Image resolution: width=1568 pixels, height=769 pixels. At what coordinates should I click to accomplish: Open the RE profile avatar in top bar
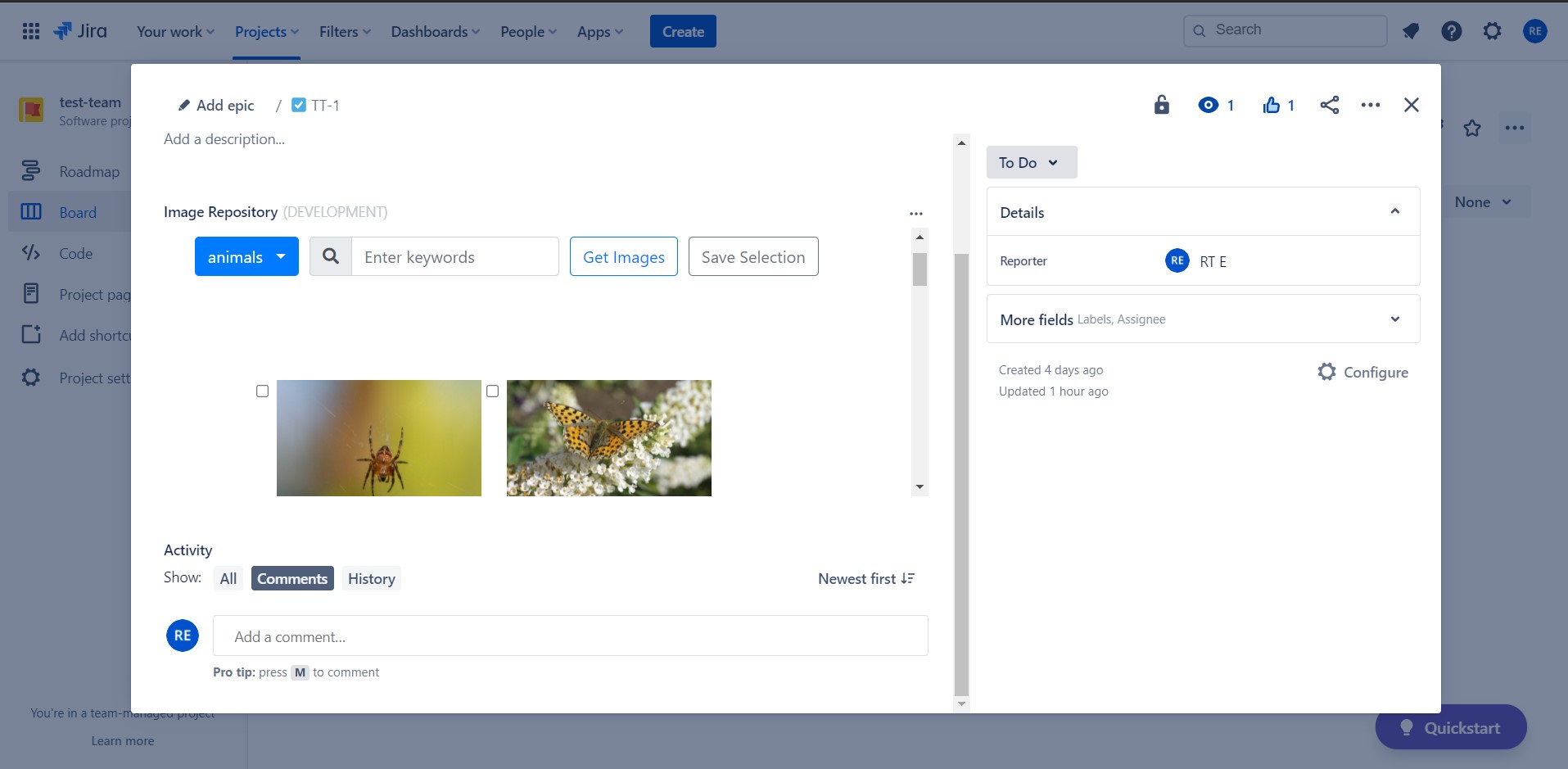tap(1535, 31)
